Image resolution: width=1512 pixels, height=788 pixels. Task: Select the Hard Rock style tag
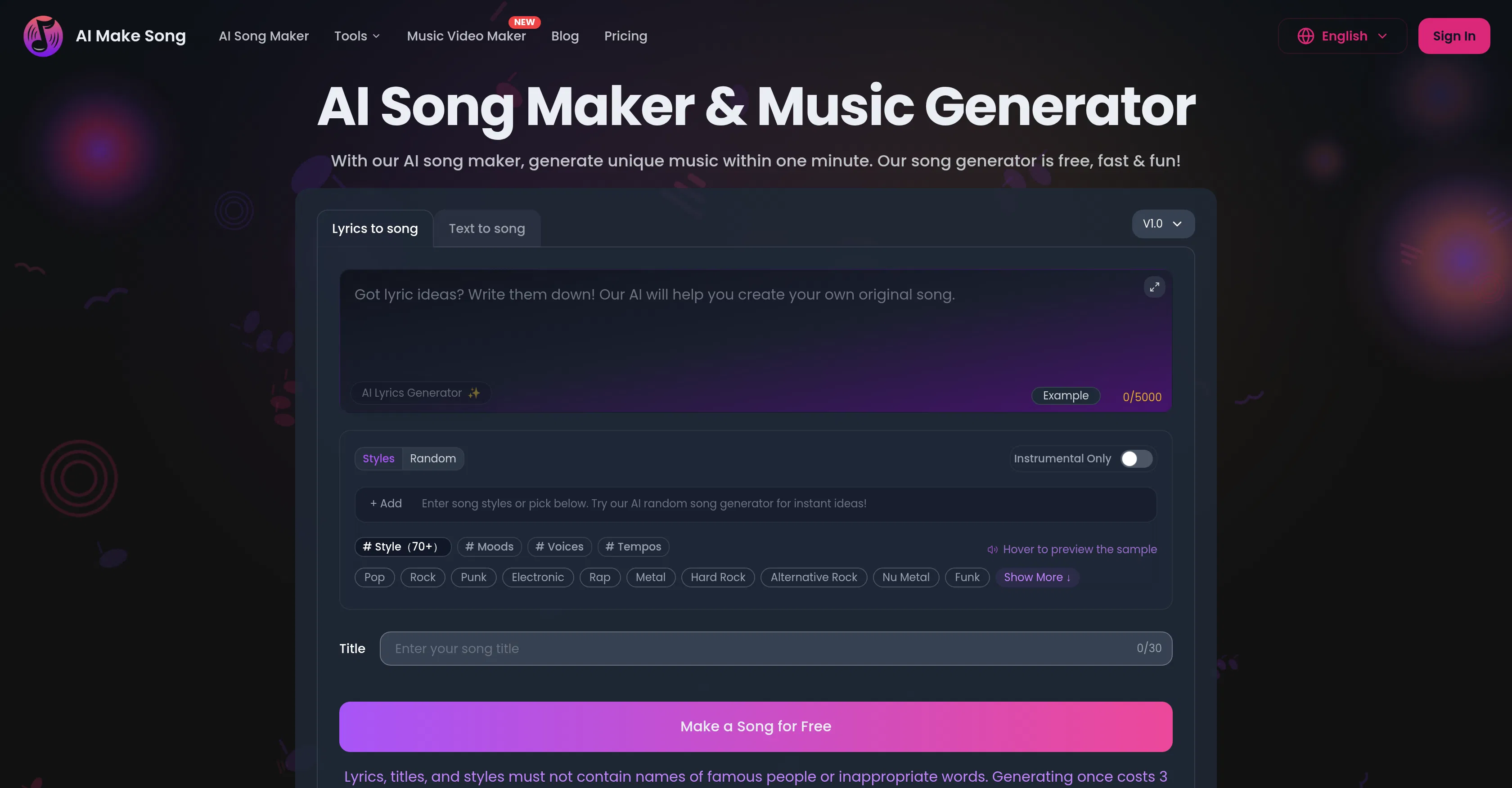click(x=717, y=578)
